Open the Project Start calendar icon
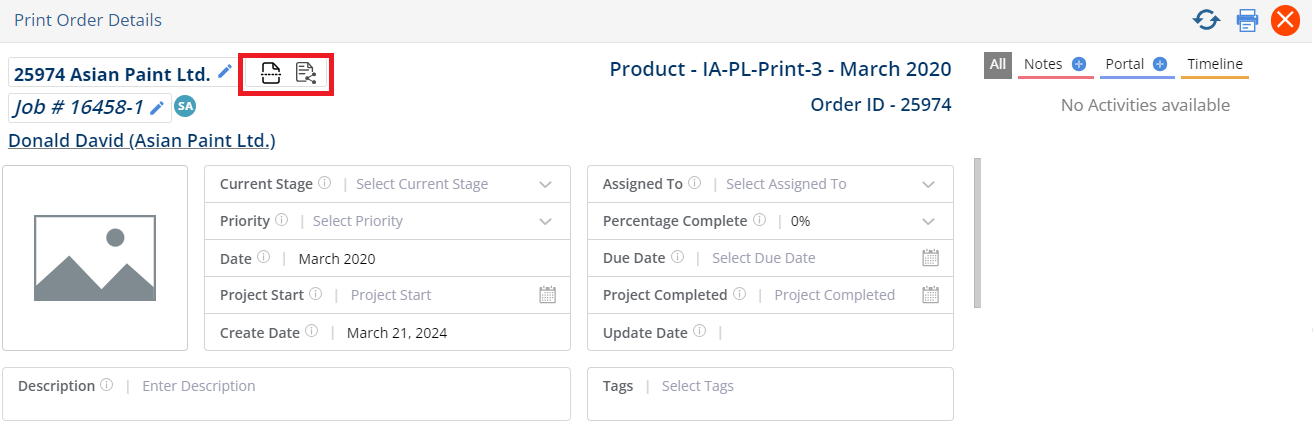The height and width of the screenshot is (424, 1313). (547, 295)
